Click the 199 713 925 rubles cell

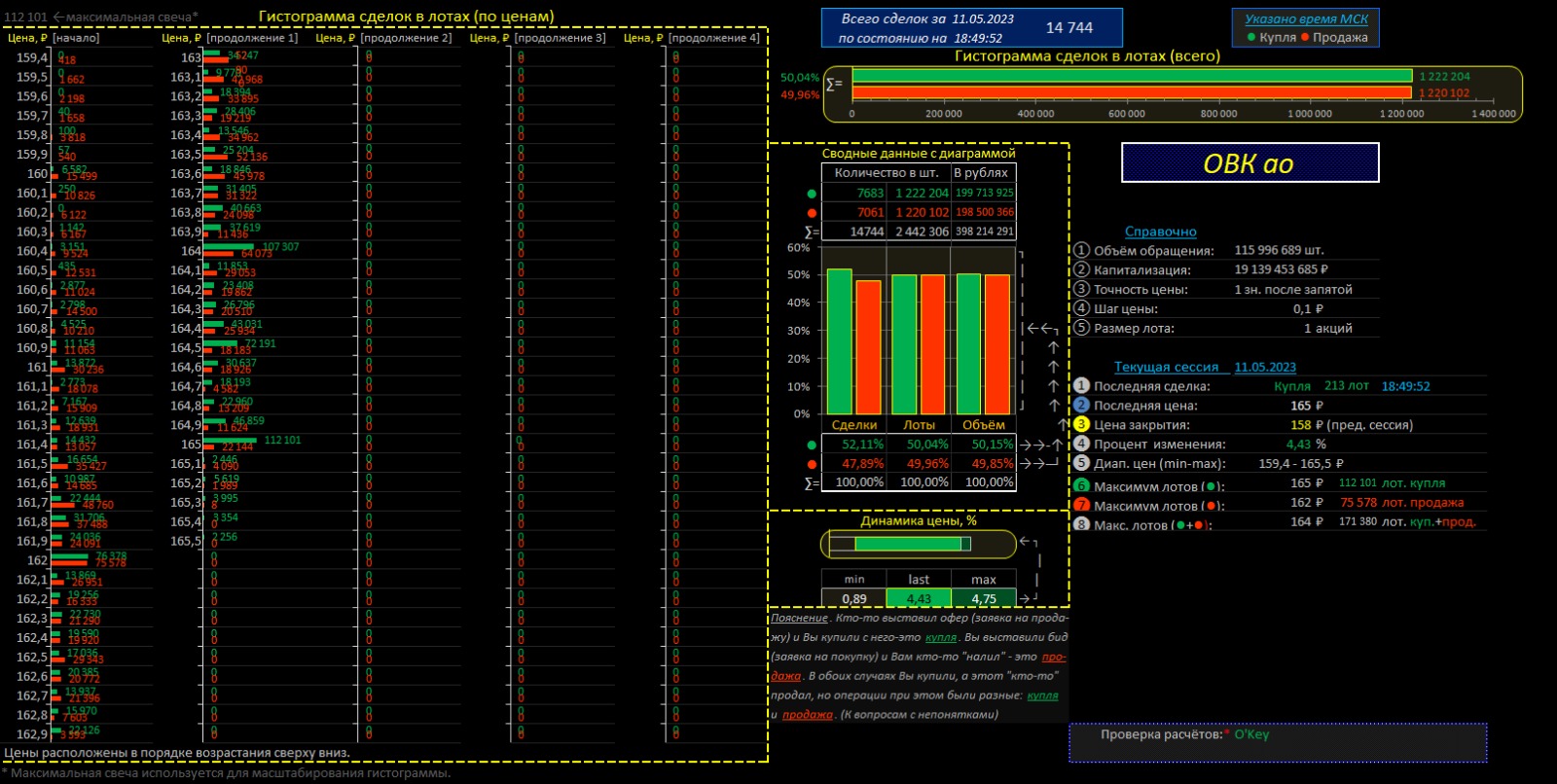tap(984, 193)
